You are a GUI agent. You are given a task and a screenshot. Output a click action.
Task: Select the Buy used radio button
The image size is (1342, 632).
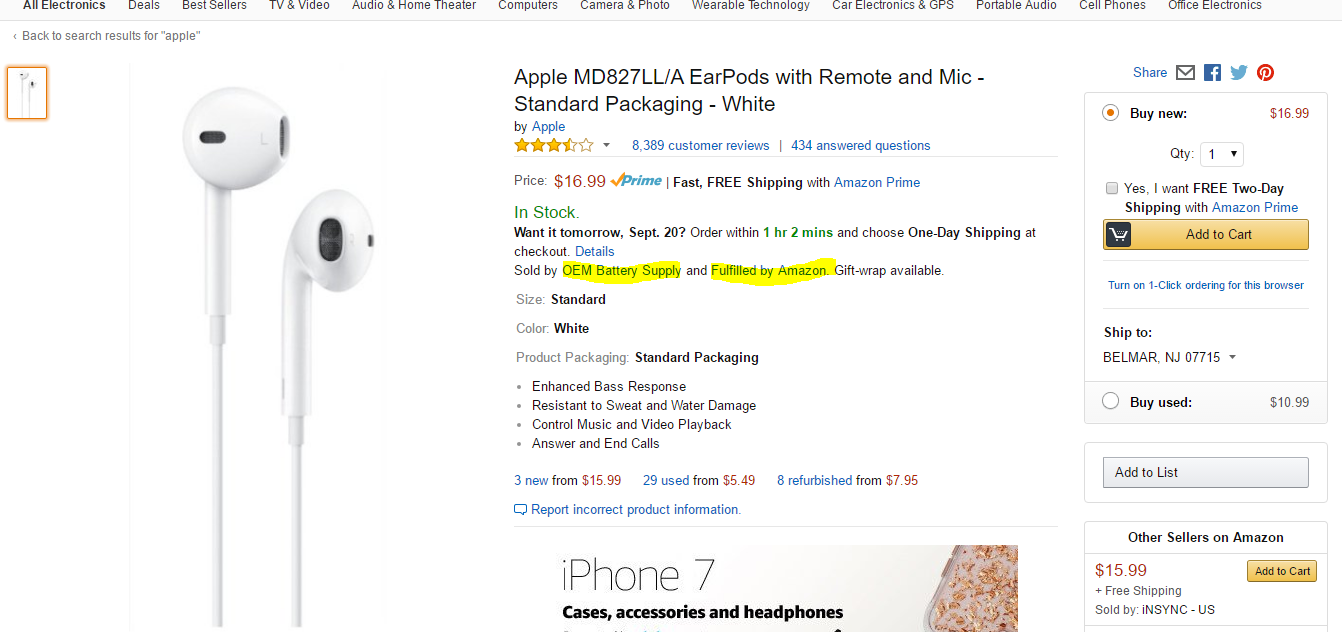coord(1110,401)
